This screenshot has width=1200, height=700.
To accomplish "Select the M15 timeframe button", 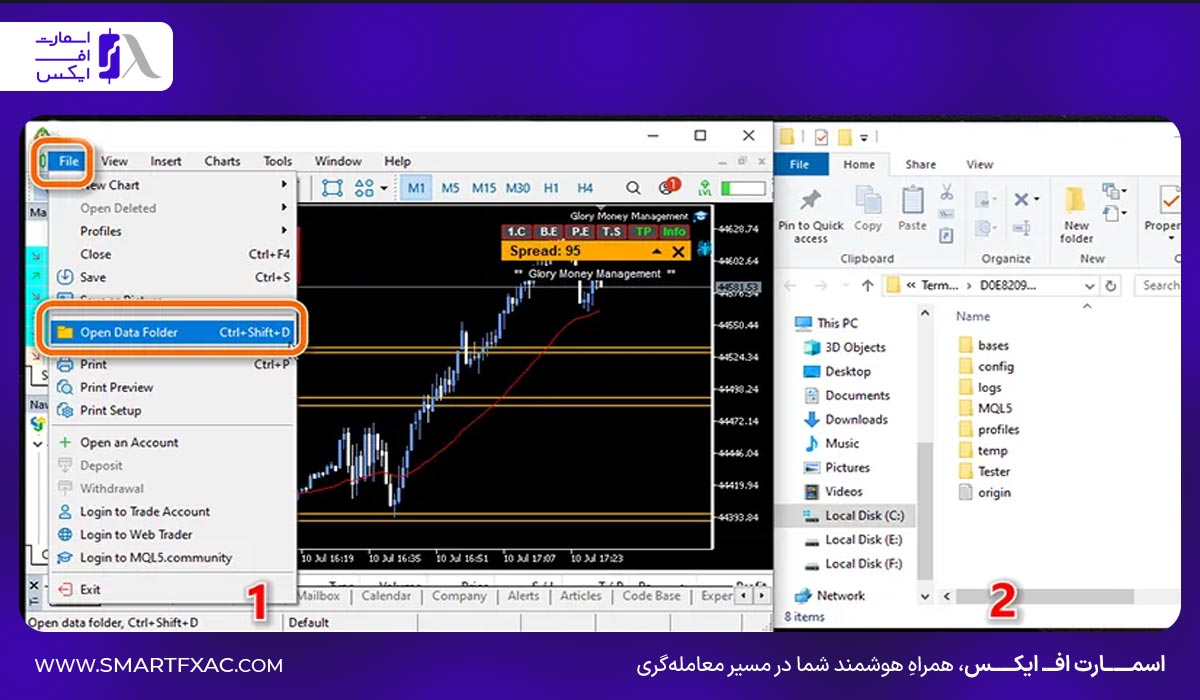I will click(484, 187).
